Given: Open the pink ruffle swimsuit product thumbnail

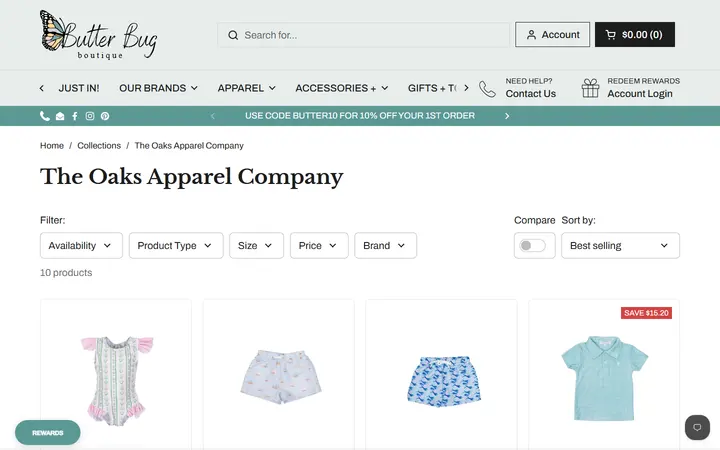Looking at the screenshot, I should (117, 381).
